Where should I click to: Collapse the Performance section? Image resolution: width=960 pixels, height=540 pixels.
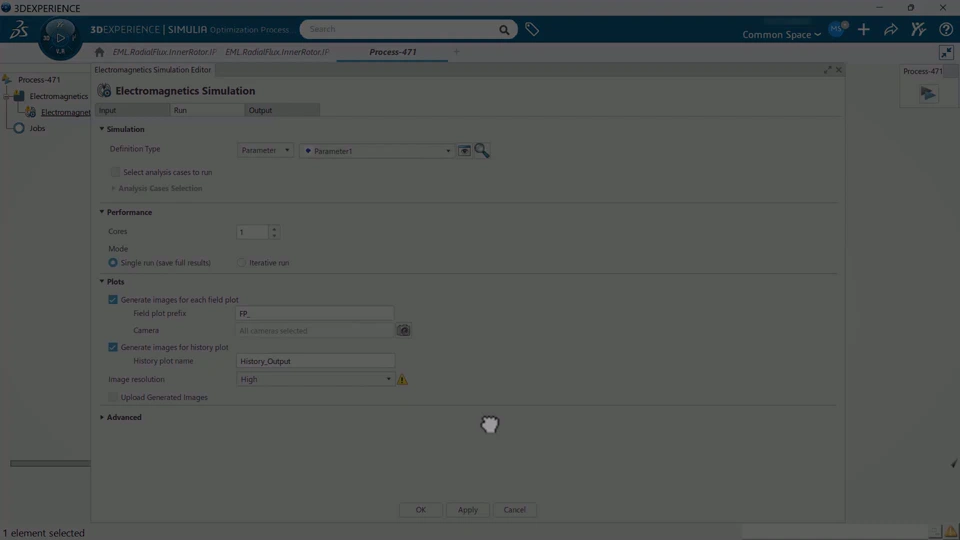tap(102, 212)
